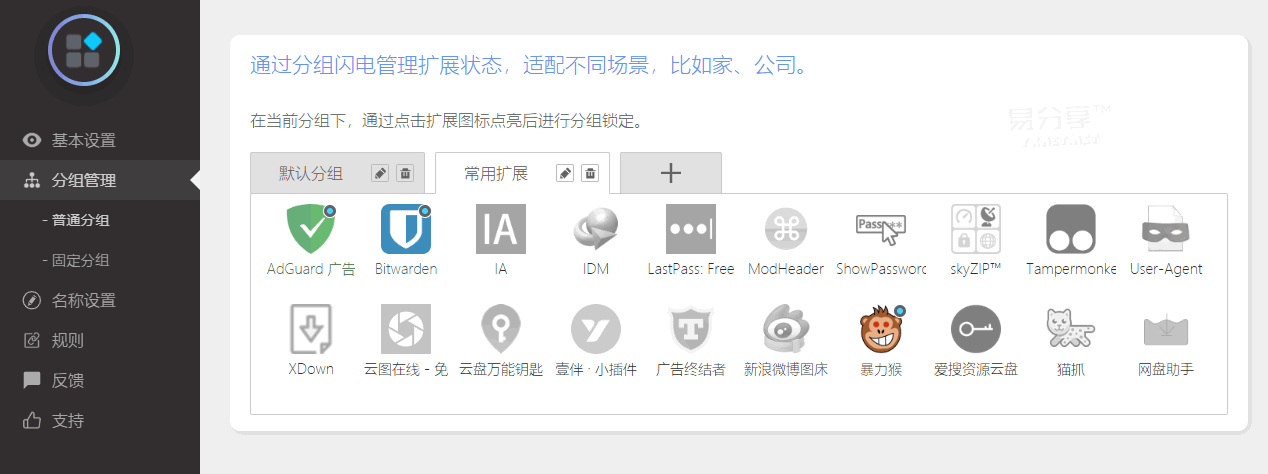This screenshot has width=1268, height=474.
Task: Click the 网盘助手 extension icon
Action: (x=1166, y=329)
